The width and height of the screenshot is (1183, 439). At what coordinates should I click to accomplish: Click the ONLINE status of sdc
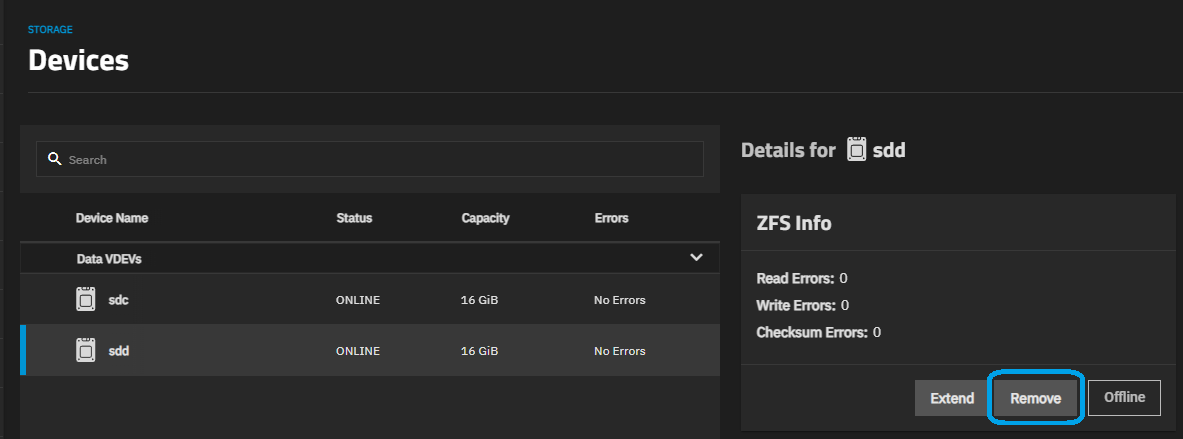coord(358,300)
